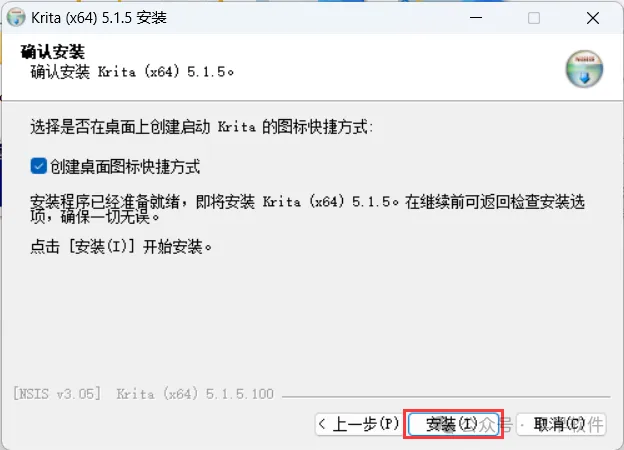624x450 pixels.
Task: Click the 安装程序已经准备就绪 paragraph
Action: [x=307, y=209]
